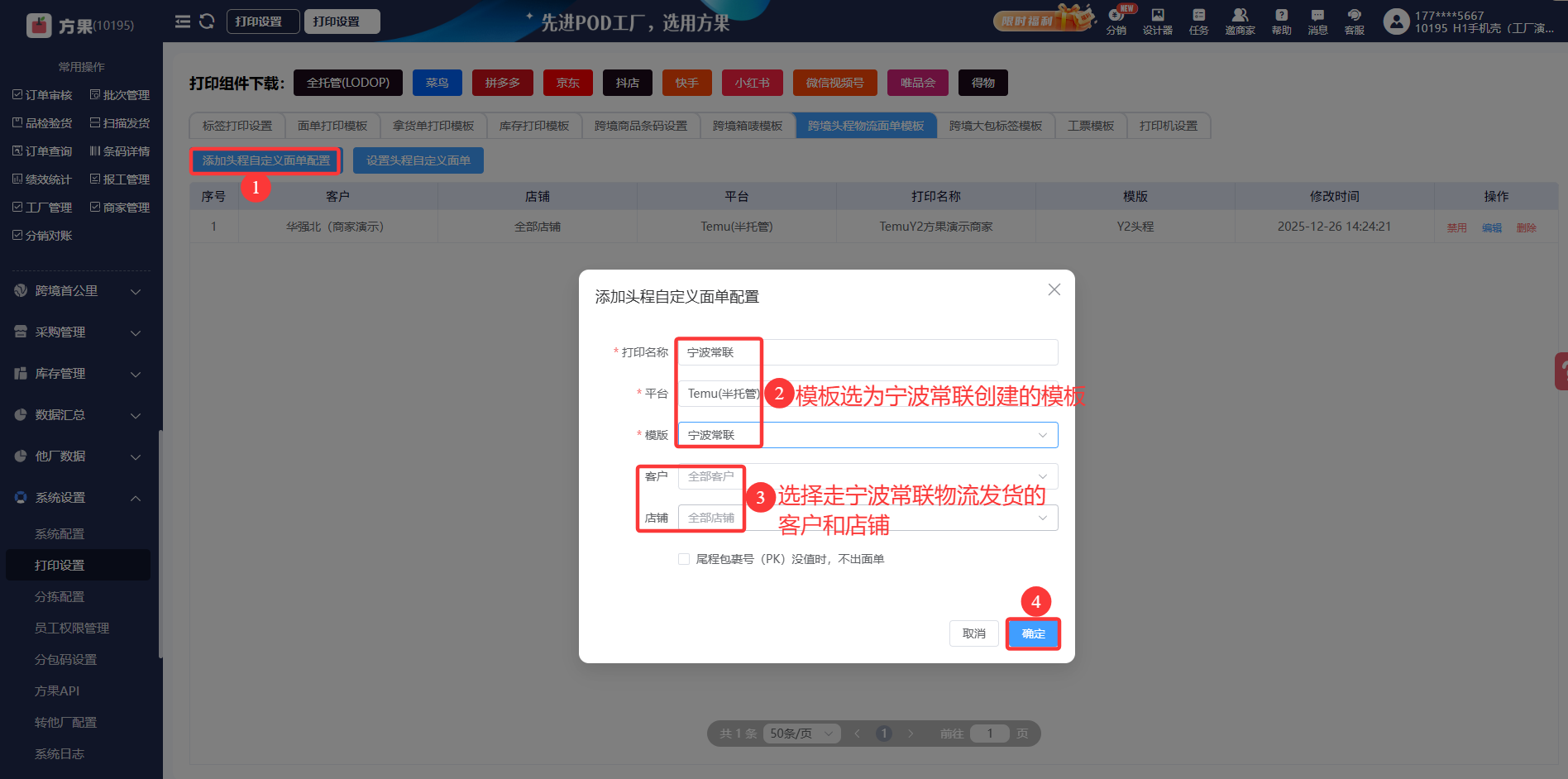The height and width of the screenshot is (779, 1568).
Task: Open the 邀商家 icon in header
Action: 1240,22
